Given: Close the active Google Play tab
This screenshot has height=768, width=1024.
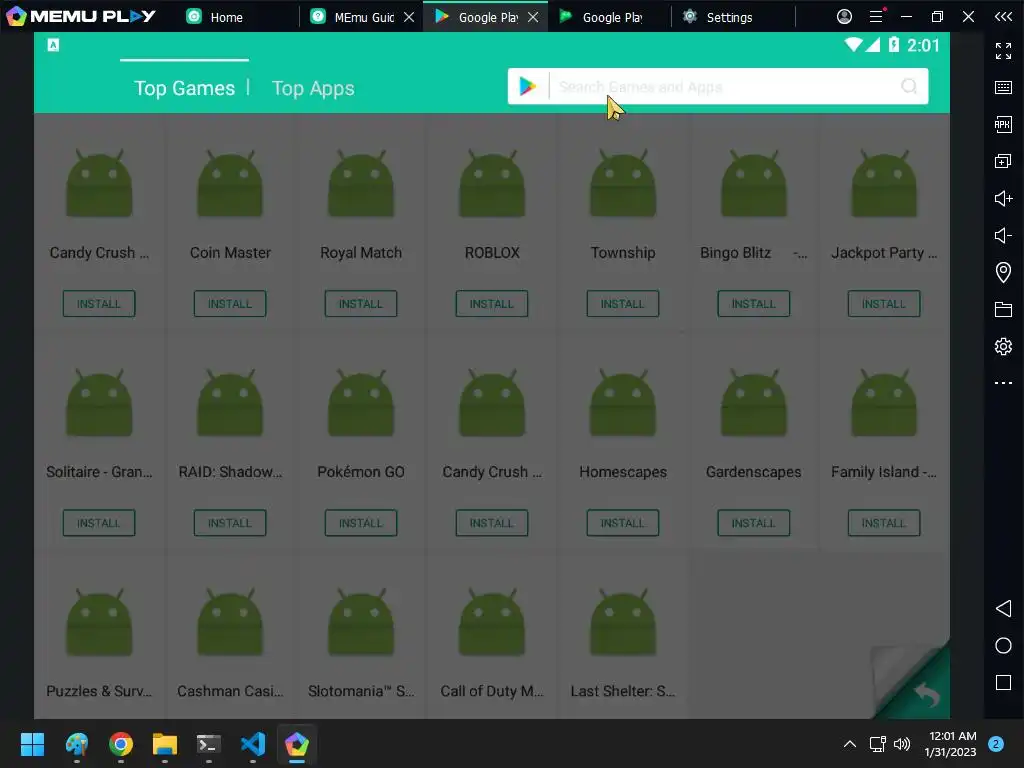Looking at the screenshot, I should (x=533, y=17).
